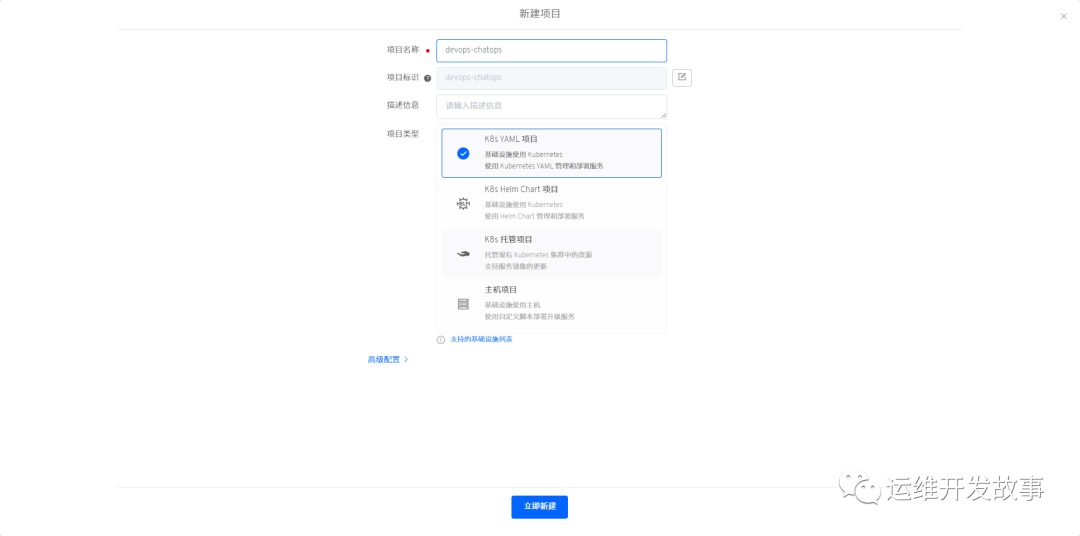Screen dimensions: 1080x536
Task: Pick the 主机项目 project type title
Action: click(501, 290)
